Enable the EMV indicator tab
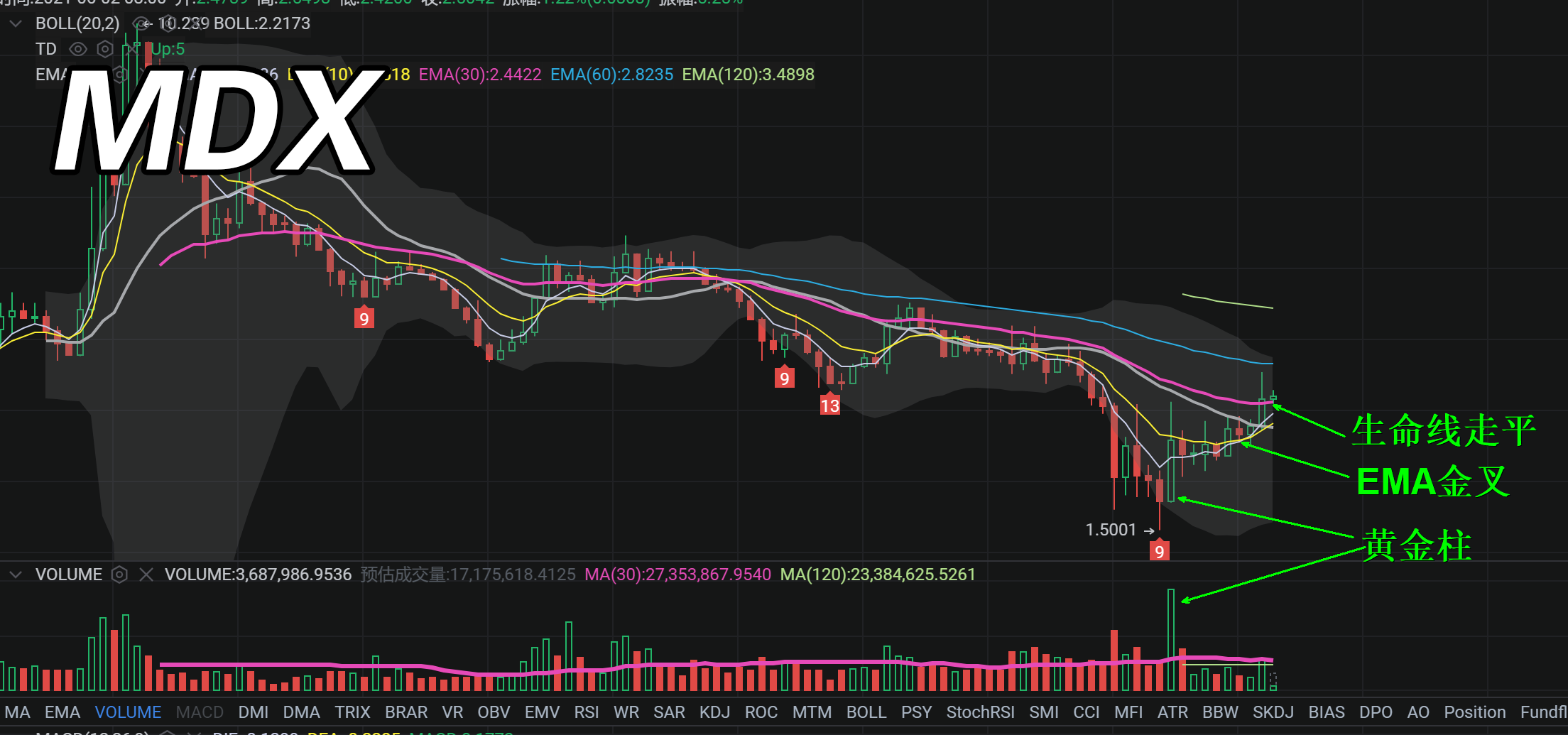 542,712
